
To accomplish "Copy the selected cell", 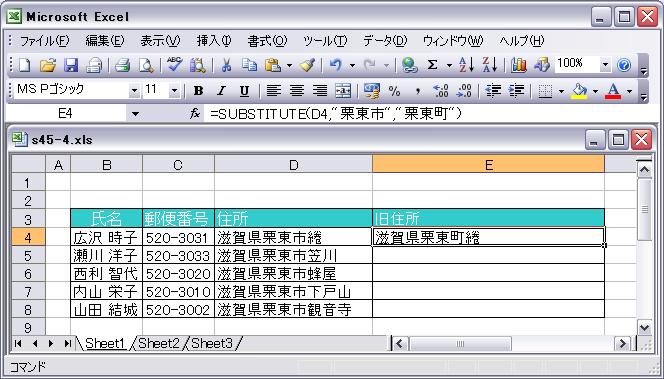I will click(x=249, y=65).
